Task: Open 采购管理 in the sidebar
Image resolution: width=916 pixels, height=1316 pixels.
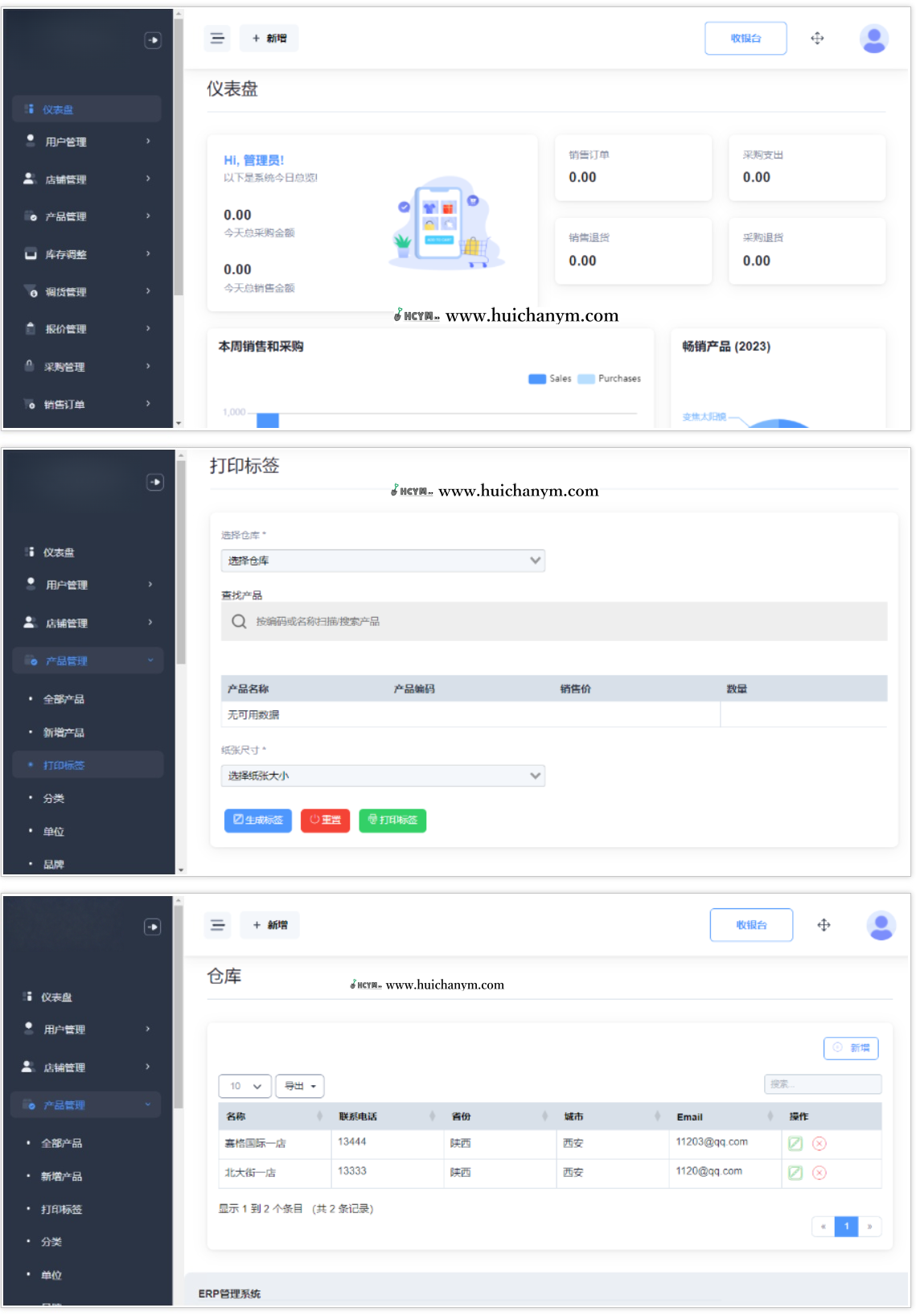Action: pyautogui.click(x=64, y=367)
